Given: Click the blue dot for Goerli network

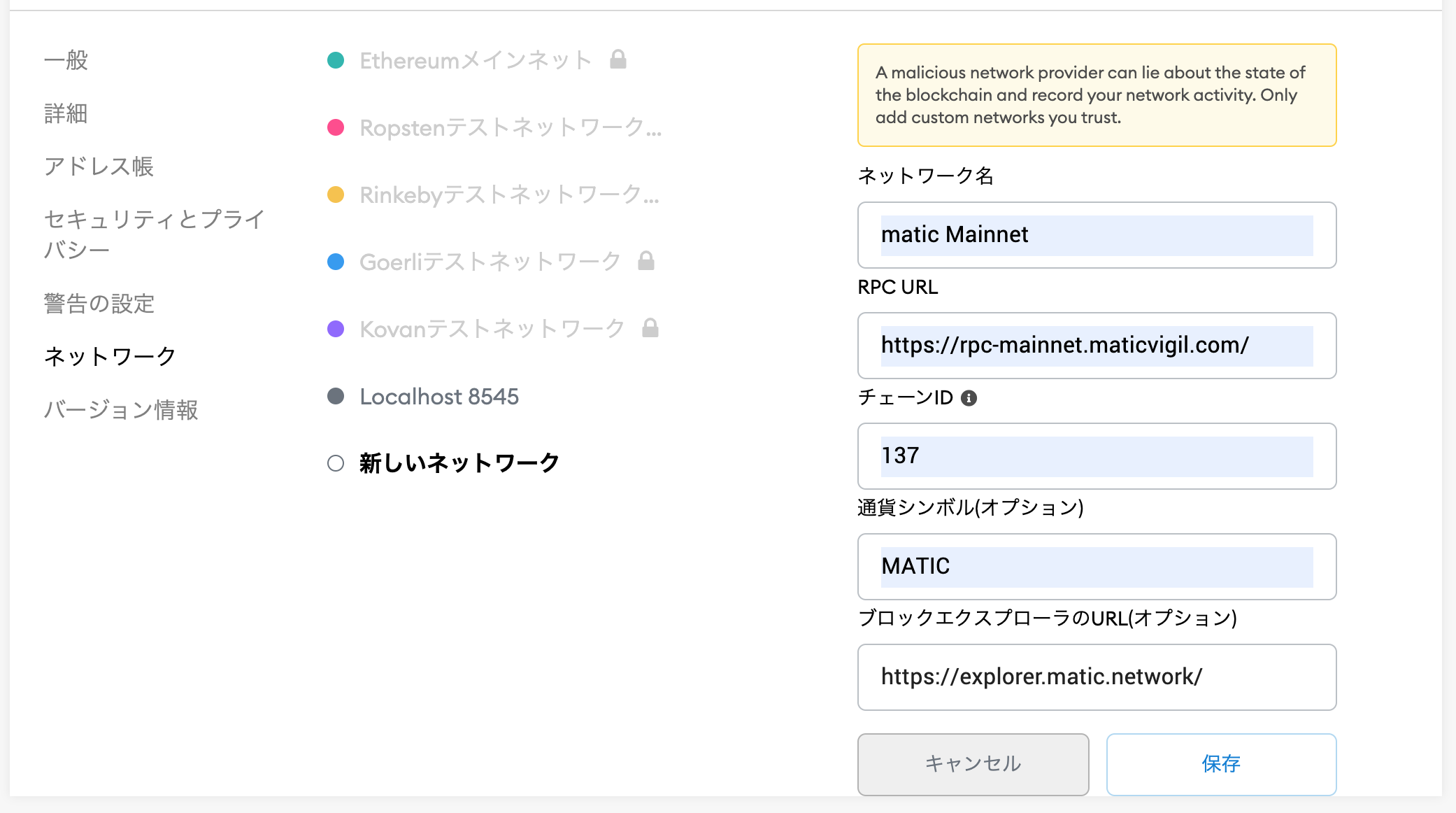Looking at the screenshot, I should (x=336, y=262).
